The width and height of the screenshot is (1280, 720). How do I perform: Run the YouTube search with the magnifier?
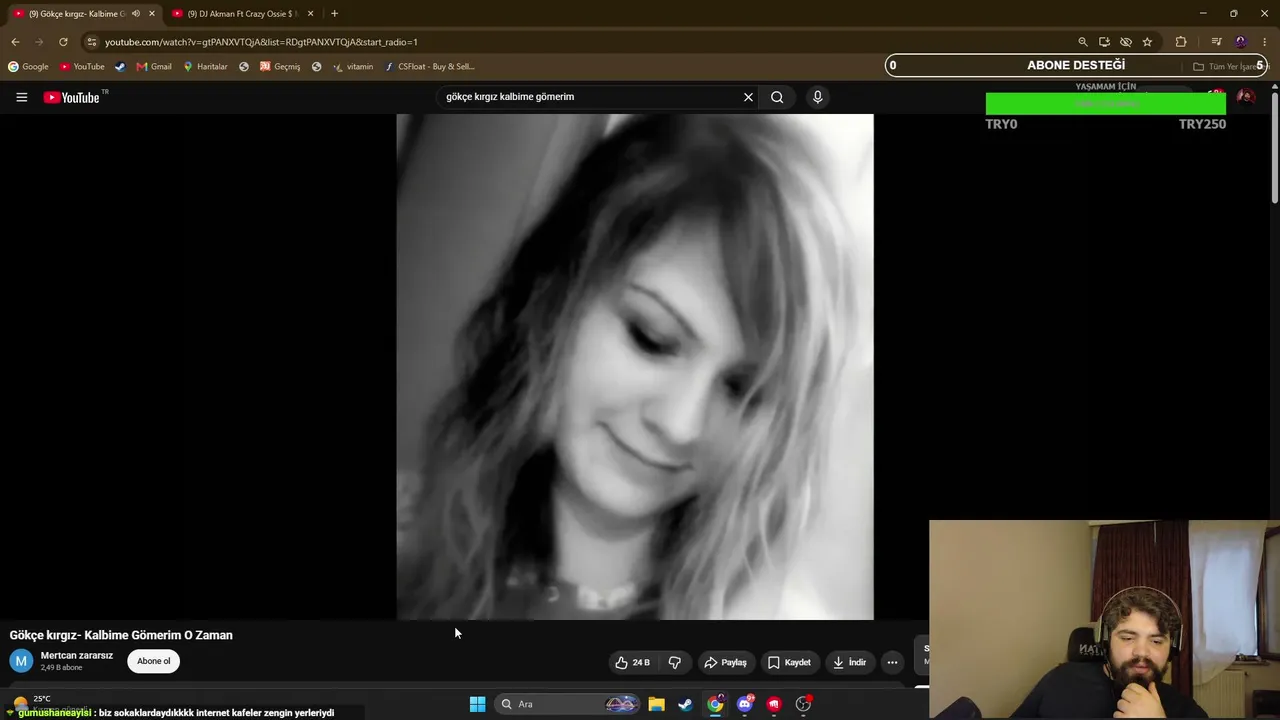pyautogui.click(x=777, y=97)
